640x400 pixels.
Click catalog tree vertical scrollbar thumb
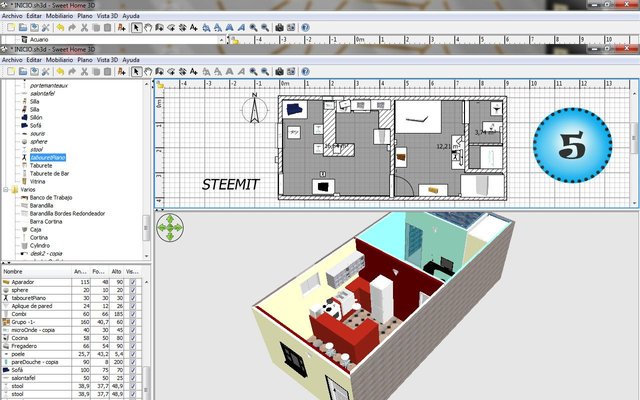tap(146, 229)
